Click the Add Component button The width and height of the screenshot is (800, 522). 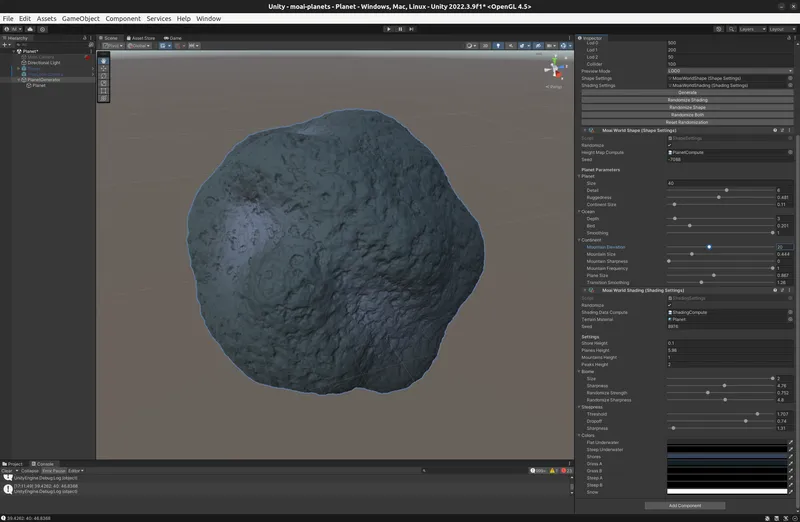(x=686, y=505)
